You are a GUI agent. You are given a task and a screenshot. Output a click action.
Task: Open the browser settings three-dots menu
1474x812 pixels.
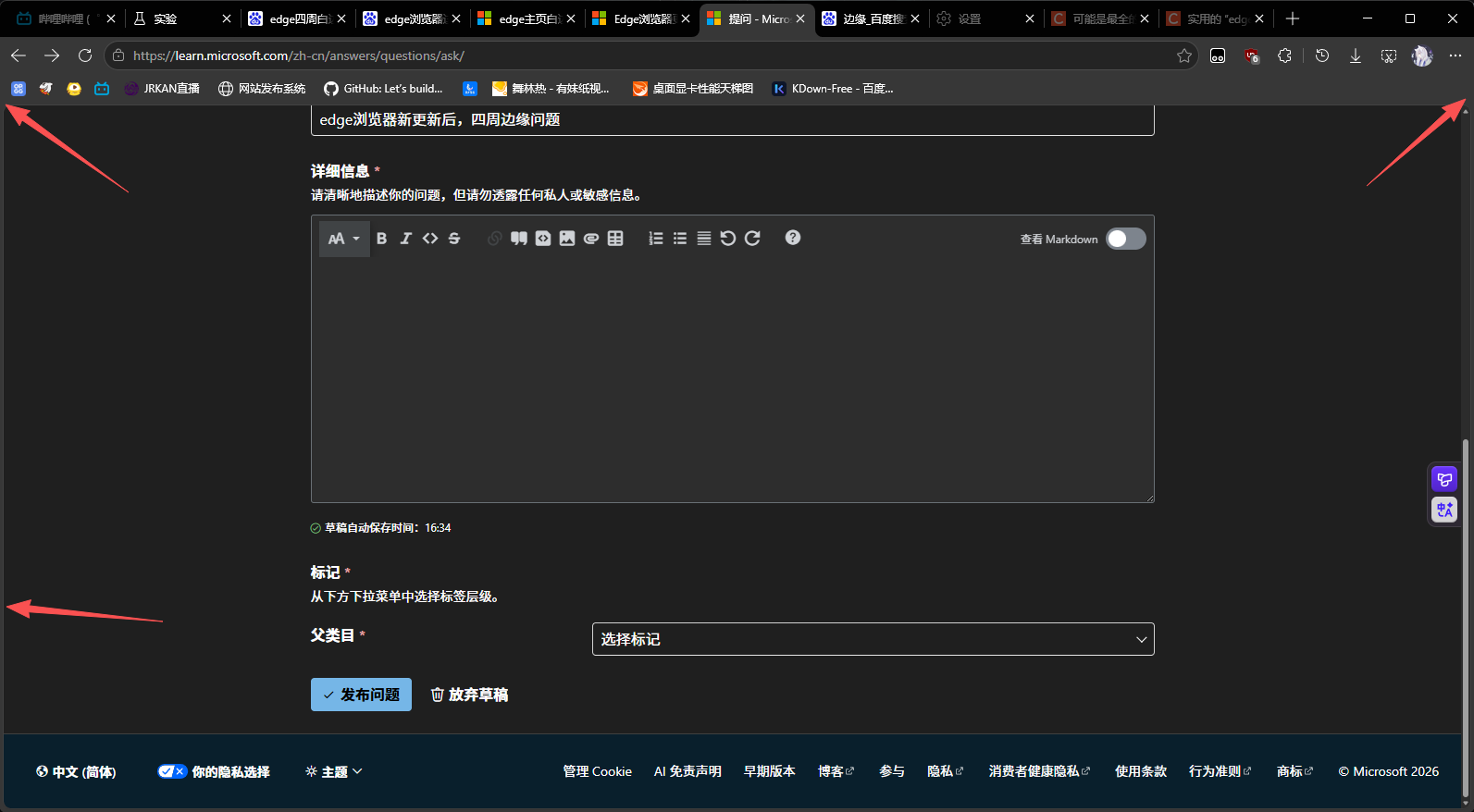1455,55
